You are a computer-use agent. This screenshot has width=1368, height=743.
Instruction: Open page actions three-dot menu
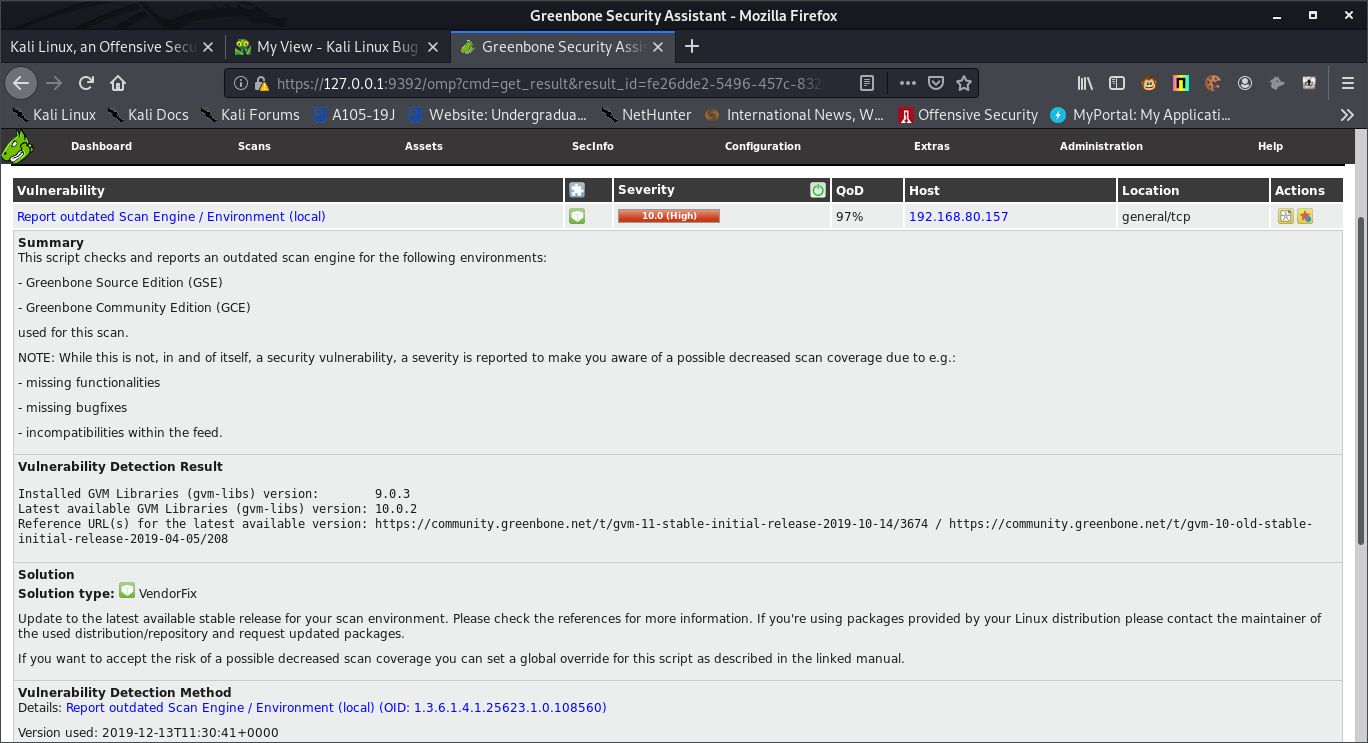(x=907, y=83)
